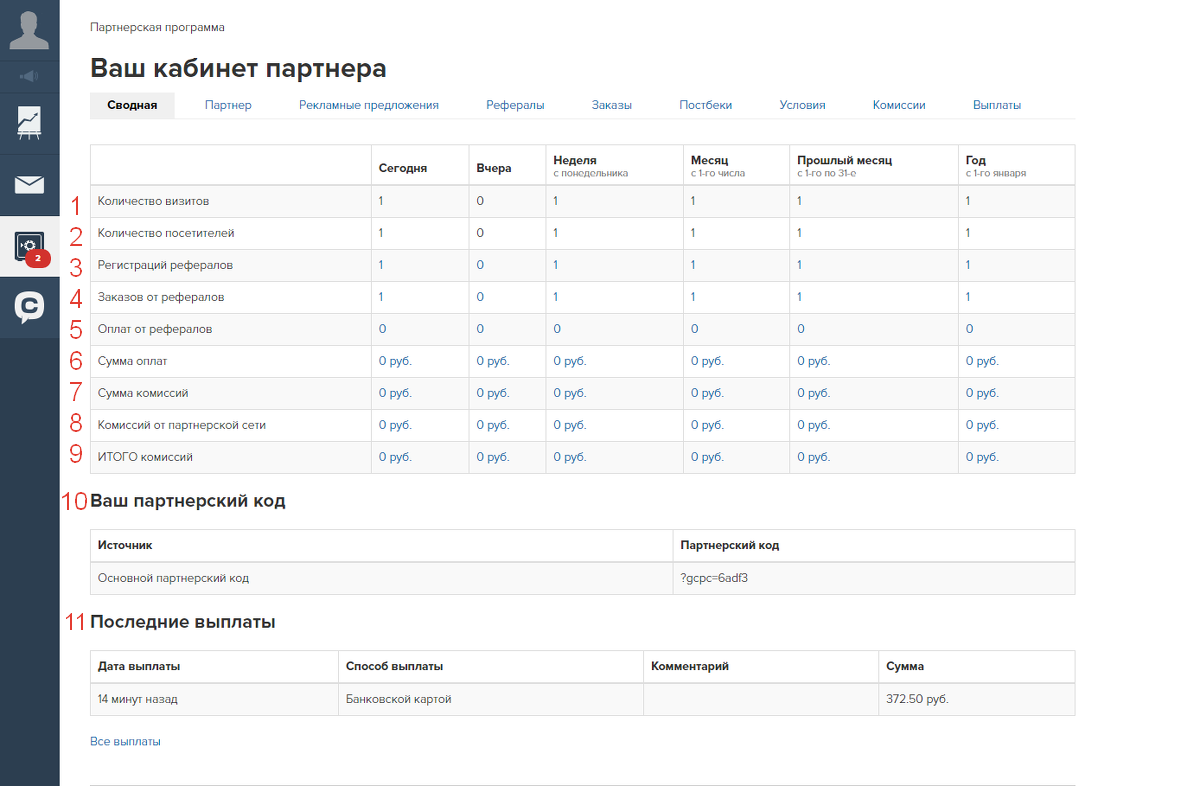This screenshot has width=1200, height=786.
Task: Open Регистраций рефералов value for Год
Action: 968,265
